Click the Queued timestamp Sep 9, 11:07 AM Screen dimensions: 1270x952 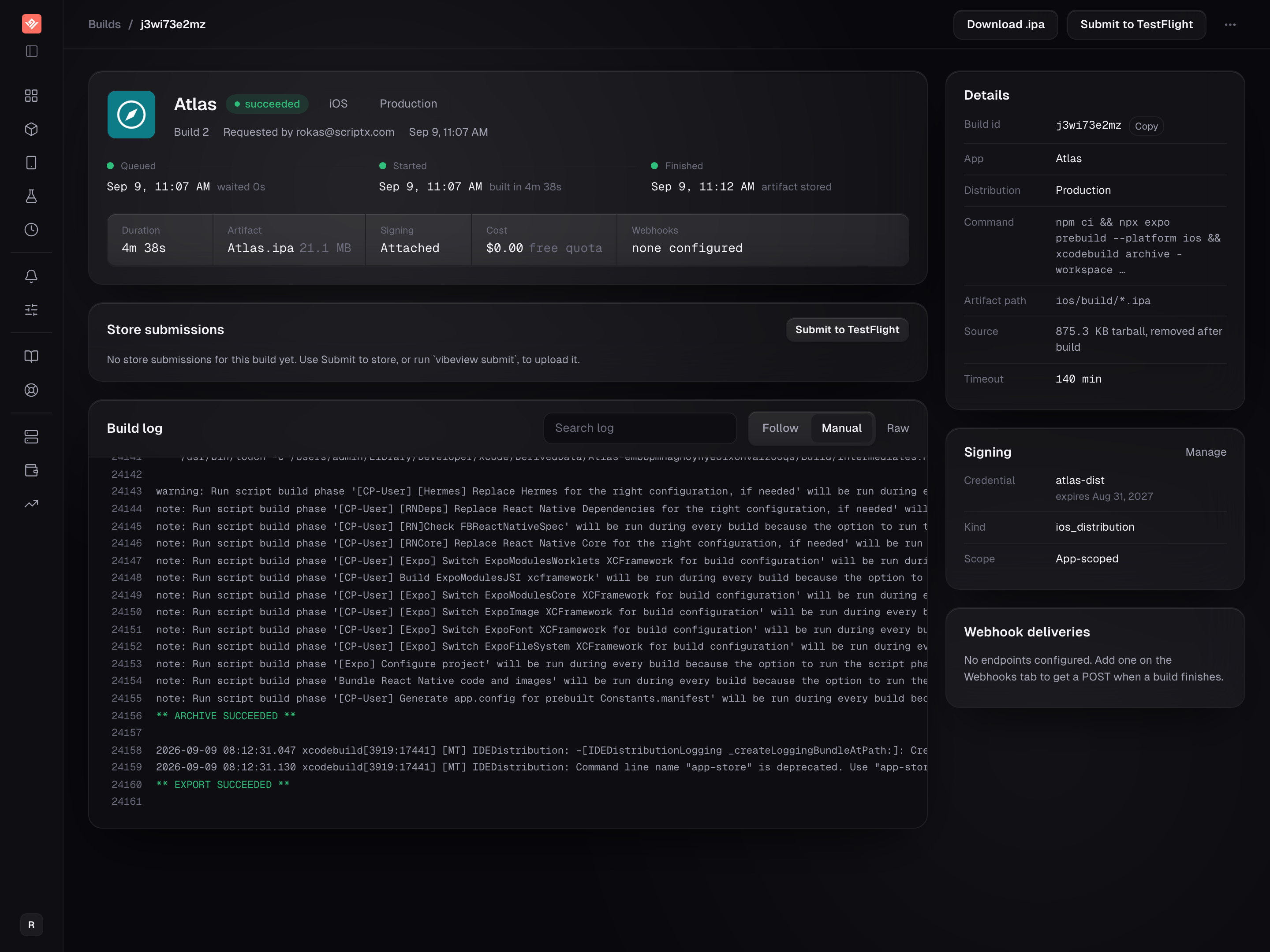[158, 186]
